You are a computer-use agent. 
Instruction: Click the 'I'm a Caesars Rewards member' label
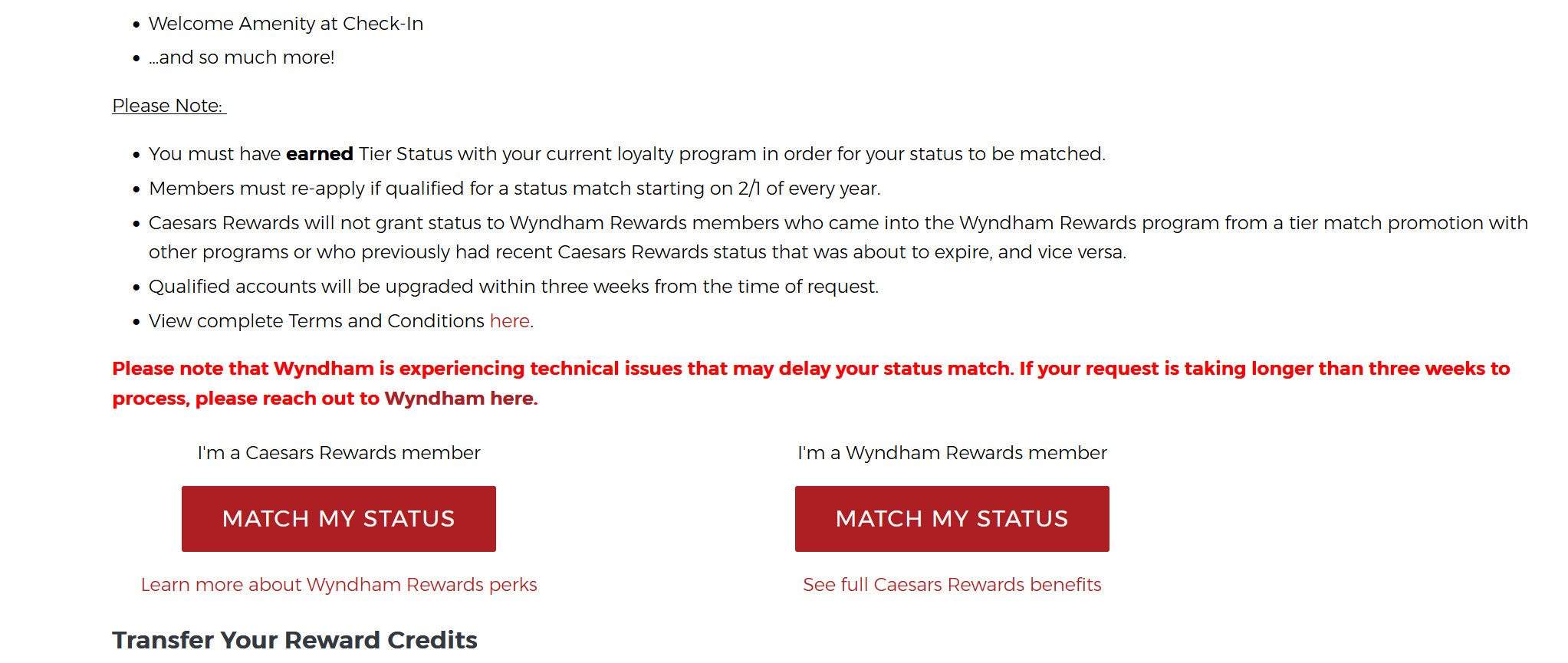pos(338,453)
